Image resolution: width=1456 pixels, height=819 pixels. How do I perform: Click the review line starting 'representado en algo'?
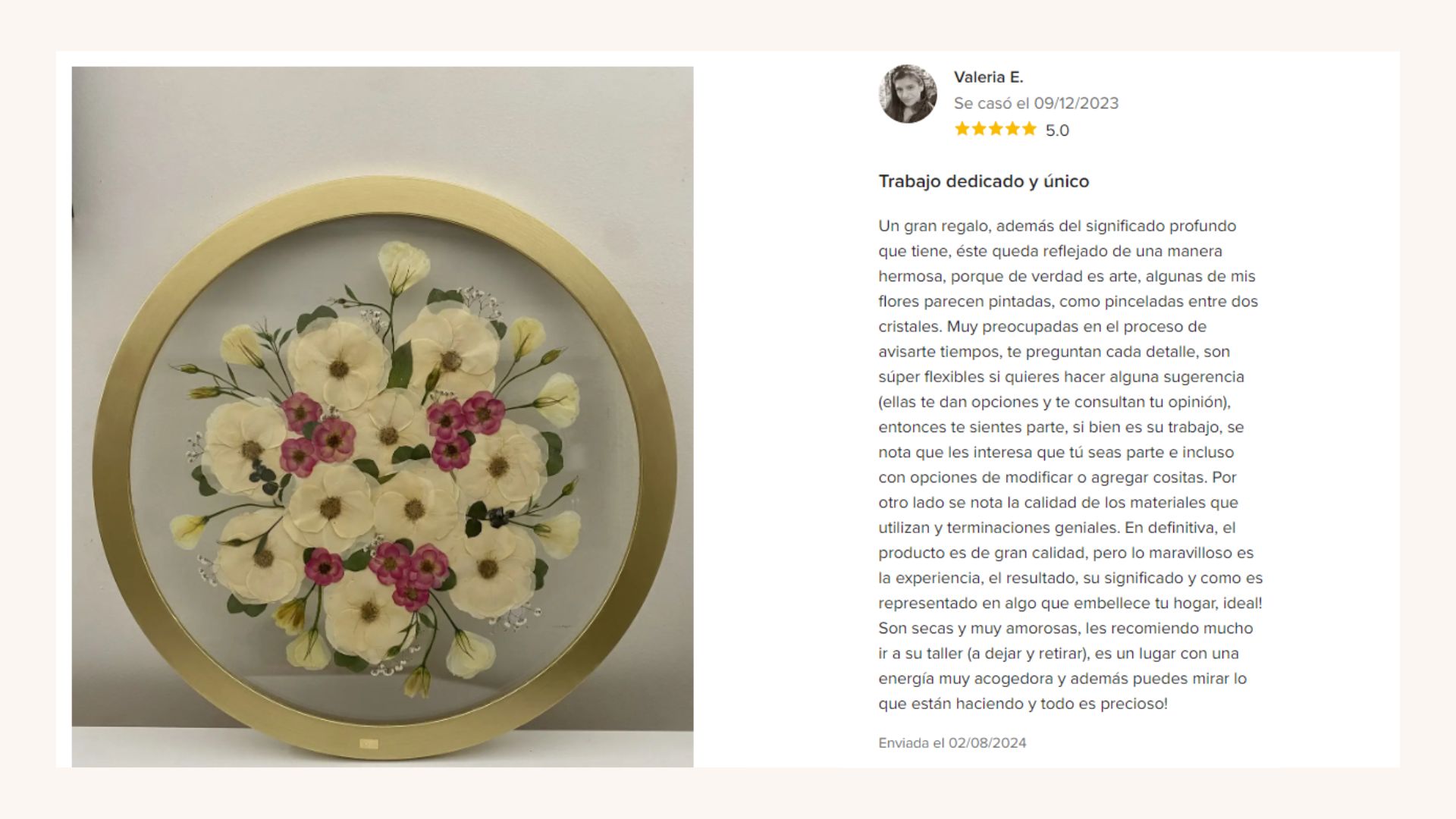coord(1070,604)
